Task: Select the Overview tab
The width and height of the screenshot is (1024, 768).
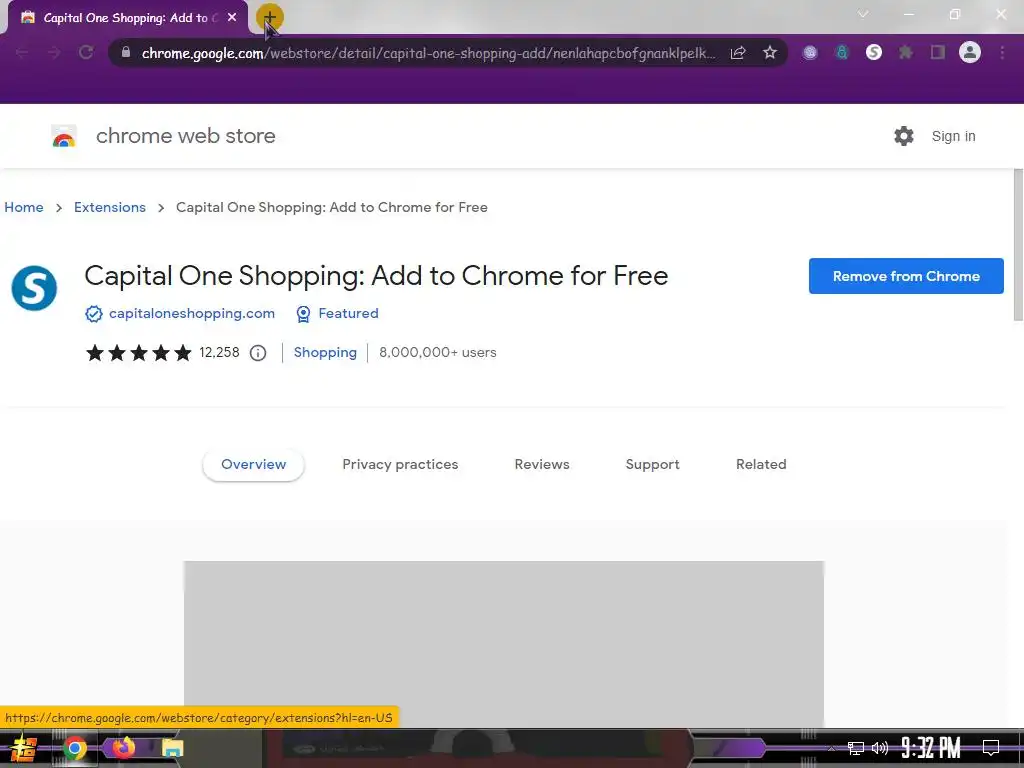Action: pos(253,464)
